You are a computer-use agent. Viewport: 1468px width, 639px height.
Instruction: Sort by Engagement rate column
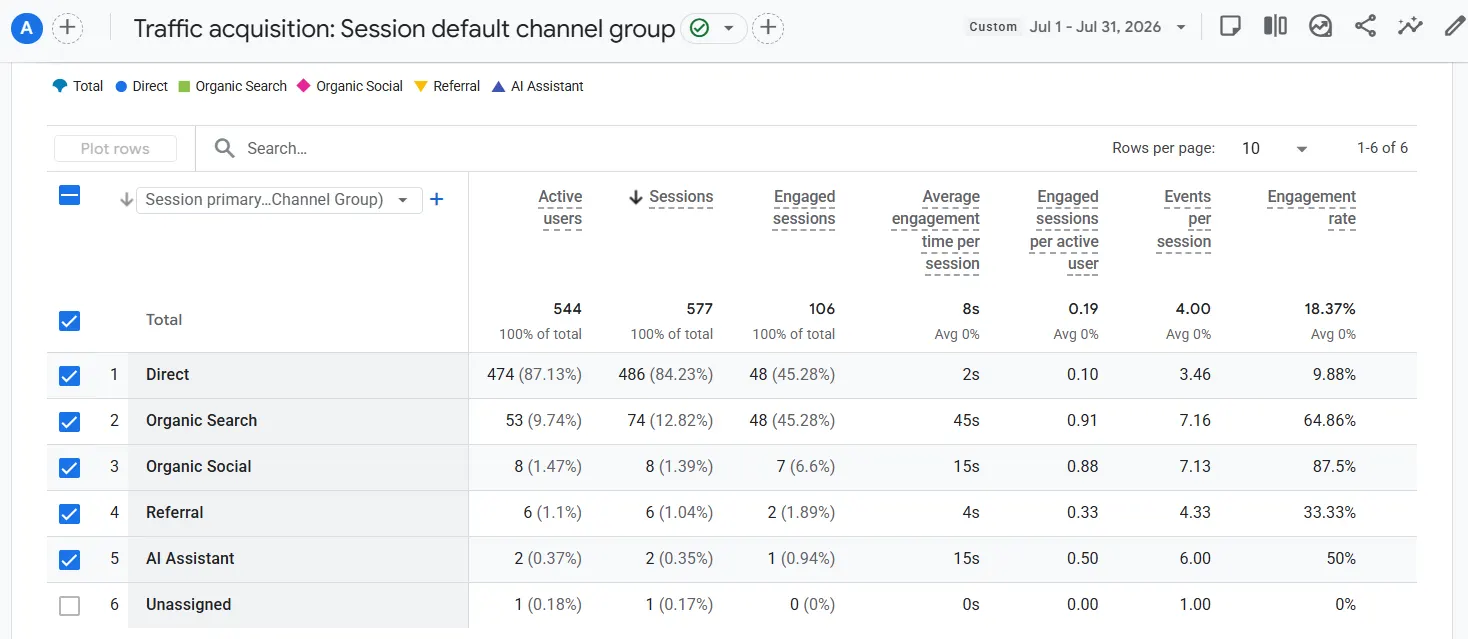1311,208
